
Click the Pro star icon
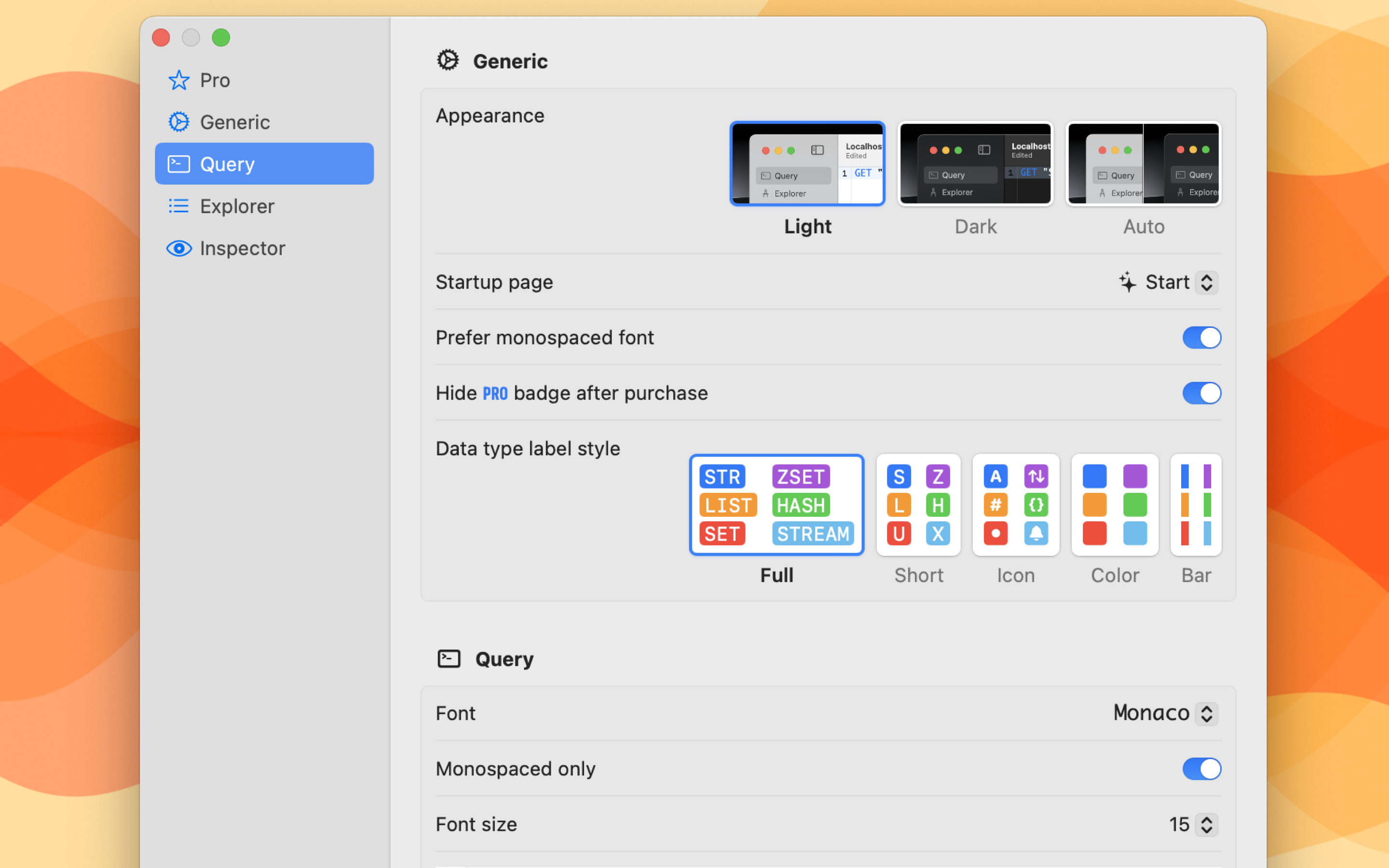click(178, 80)
